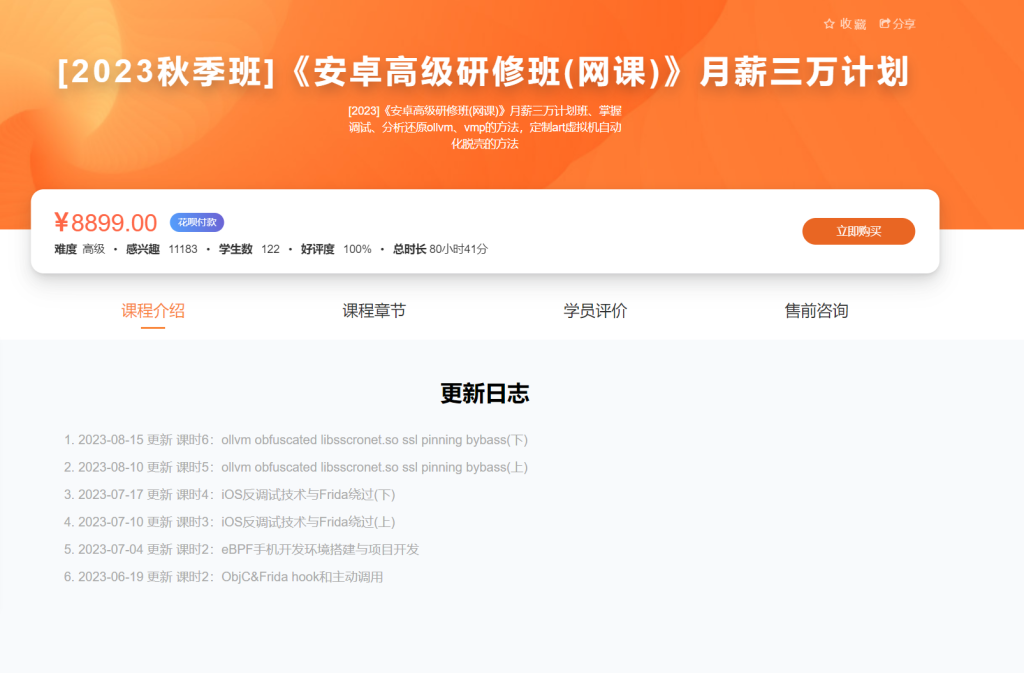Click the ¥8899.00 price
The height and width of the screenshot is (673, 1024).
click(x=106, y=223)
